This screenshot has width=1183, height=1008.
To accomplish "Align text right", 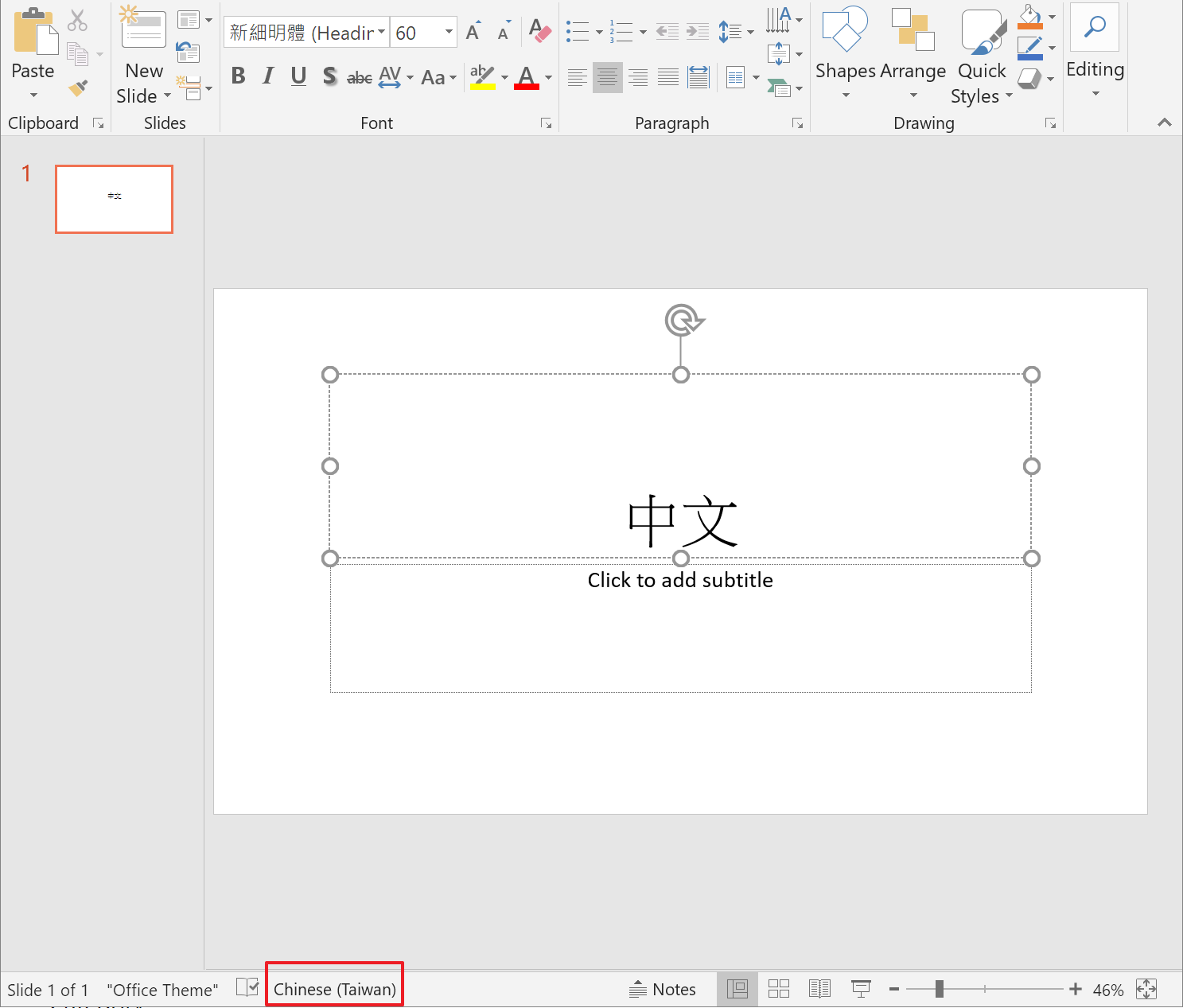I will (x=638, y=78).
